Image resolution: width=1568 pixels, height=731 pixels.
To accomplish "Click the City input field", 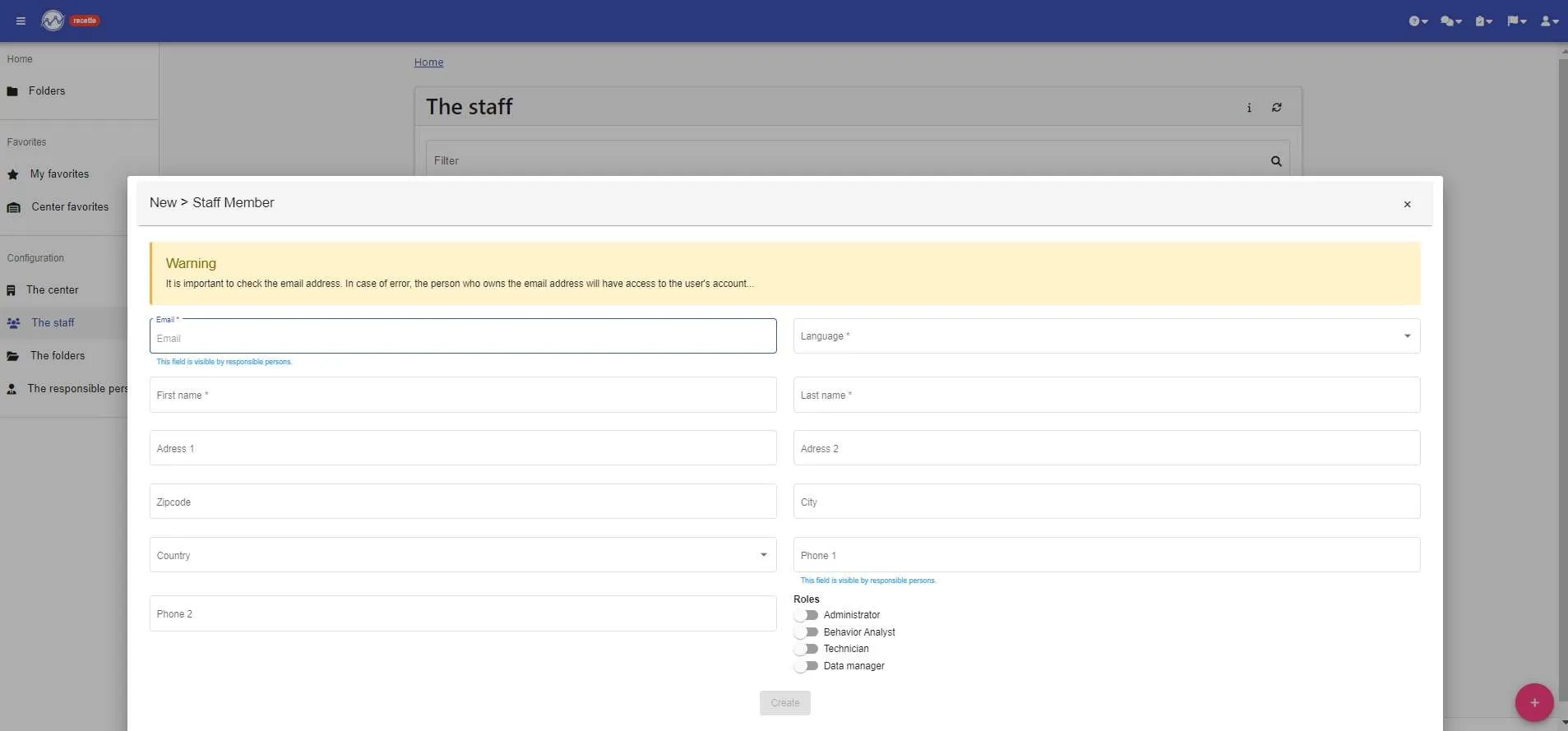I will tap(1106, 502).
